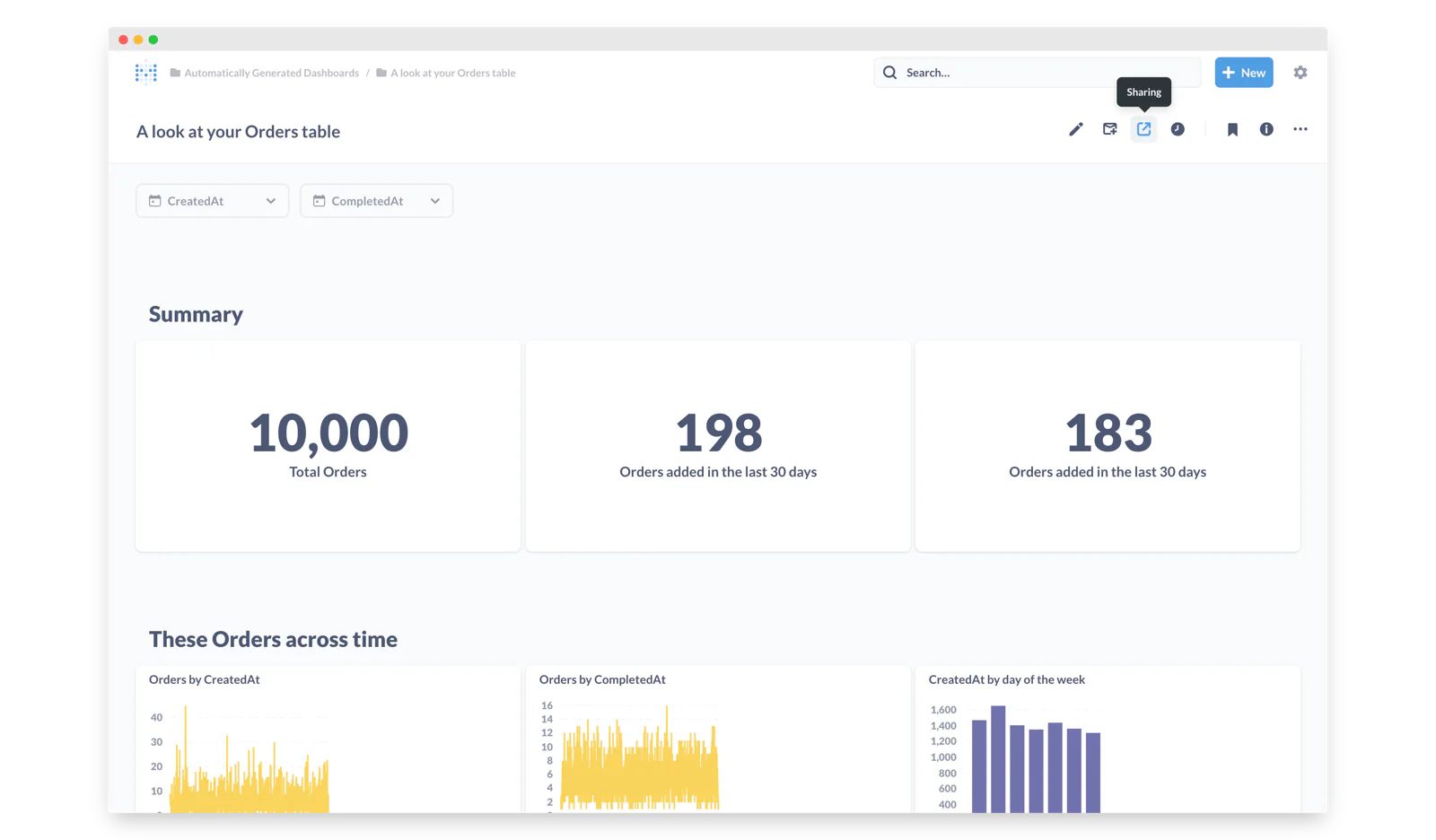Click the New button
The height and width of the screenshot is (840, 1436).
1244,73
